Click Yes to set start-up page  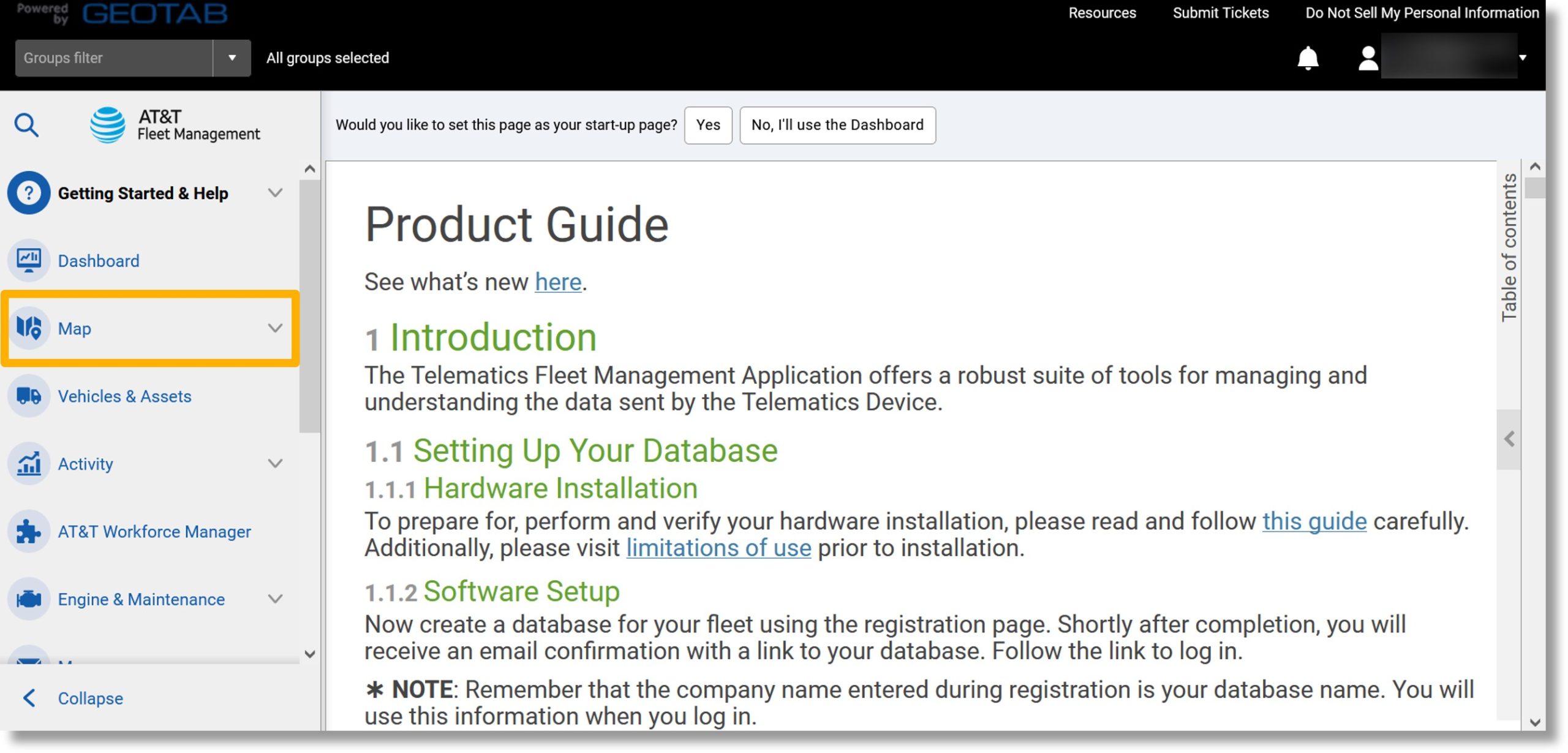(x=710, y=124)
